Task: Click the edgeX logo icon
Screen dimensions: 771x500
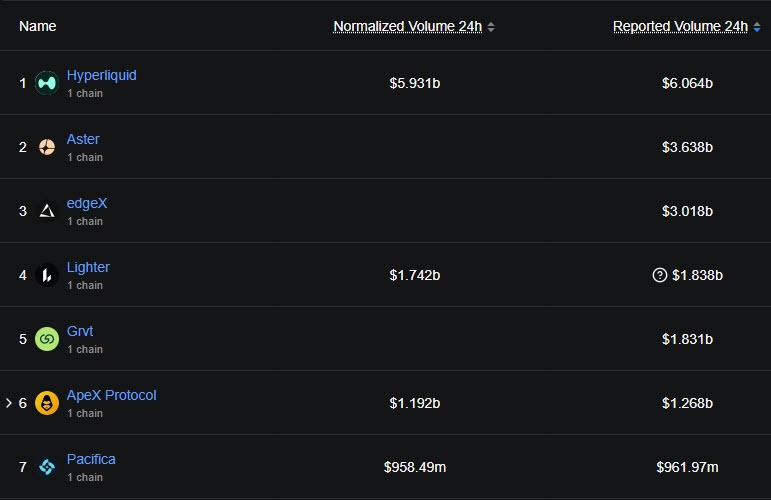Action: (x=47, y=211)
